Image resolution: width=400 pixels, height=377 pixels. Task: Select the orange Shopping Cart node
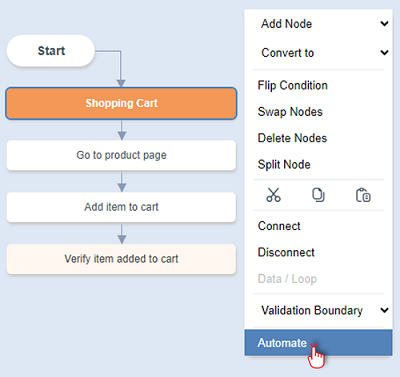[121, 103]
